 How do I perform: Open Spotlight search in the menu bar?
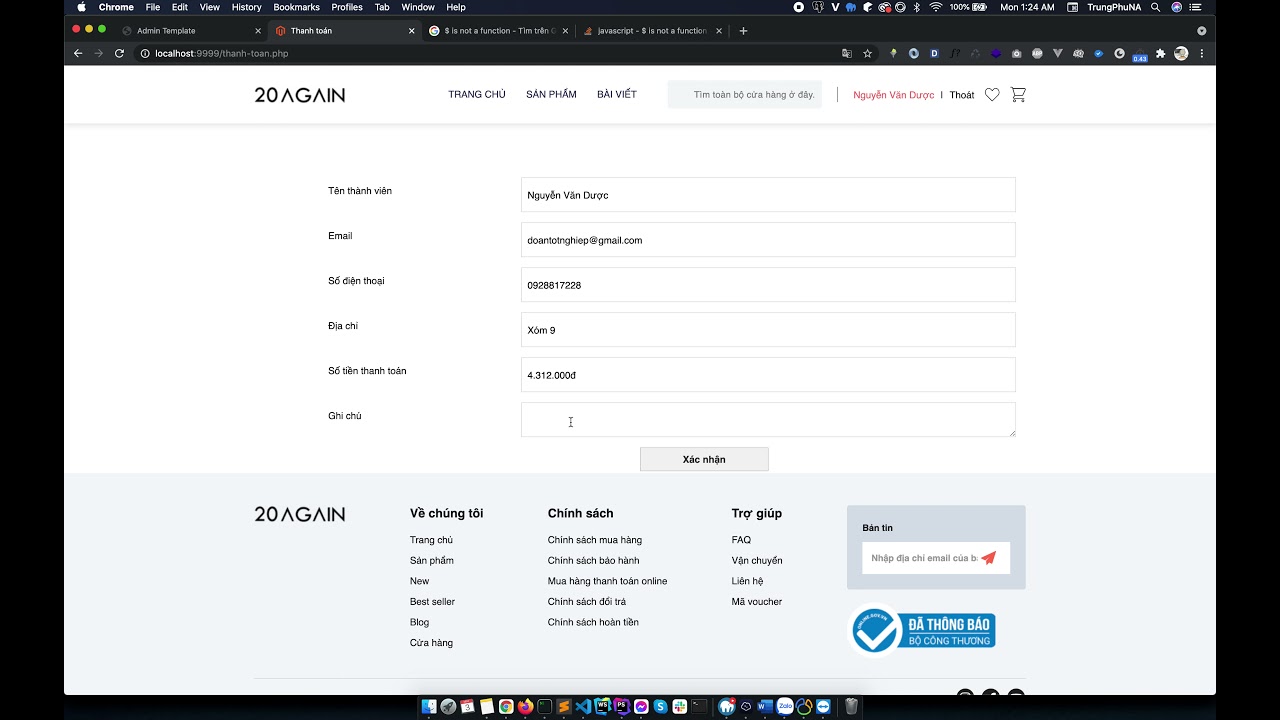(x=1155, y=7)
